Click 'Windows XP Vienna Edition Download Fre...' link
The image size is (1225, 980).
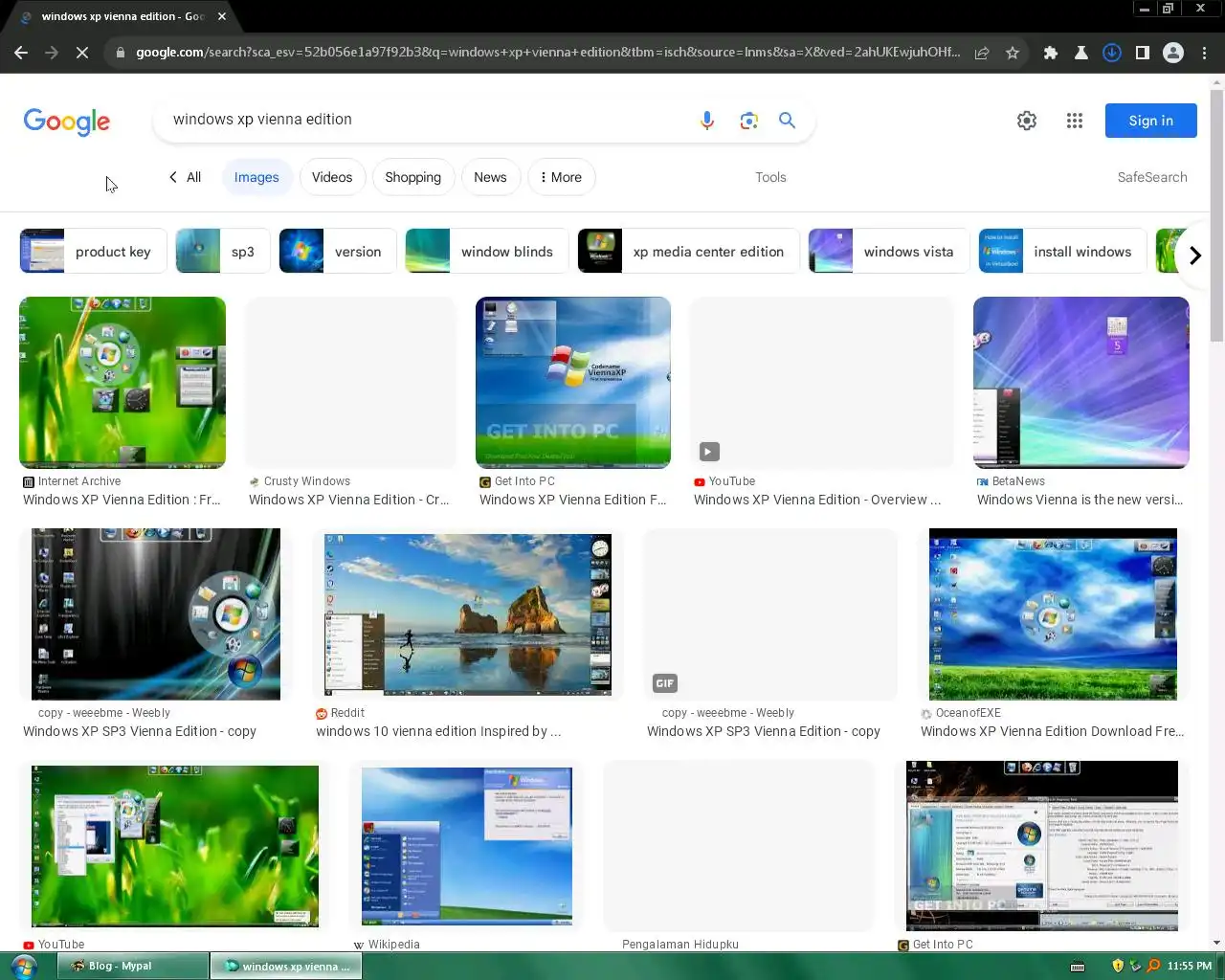[x=1053, y=731]
